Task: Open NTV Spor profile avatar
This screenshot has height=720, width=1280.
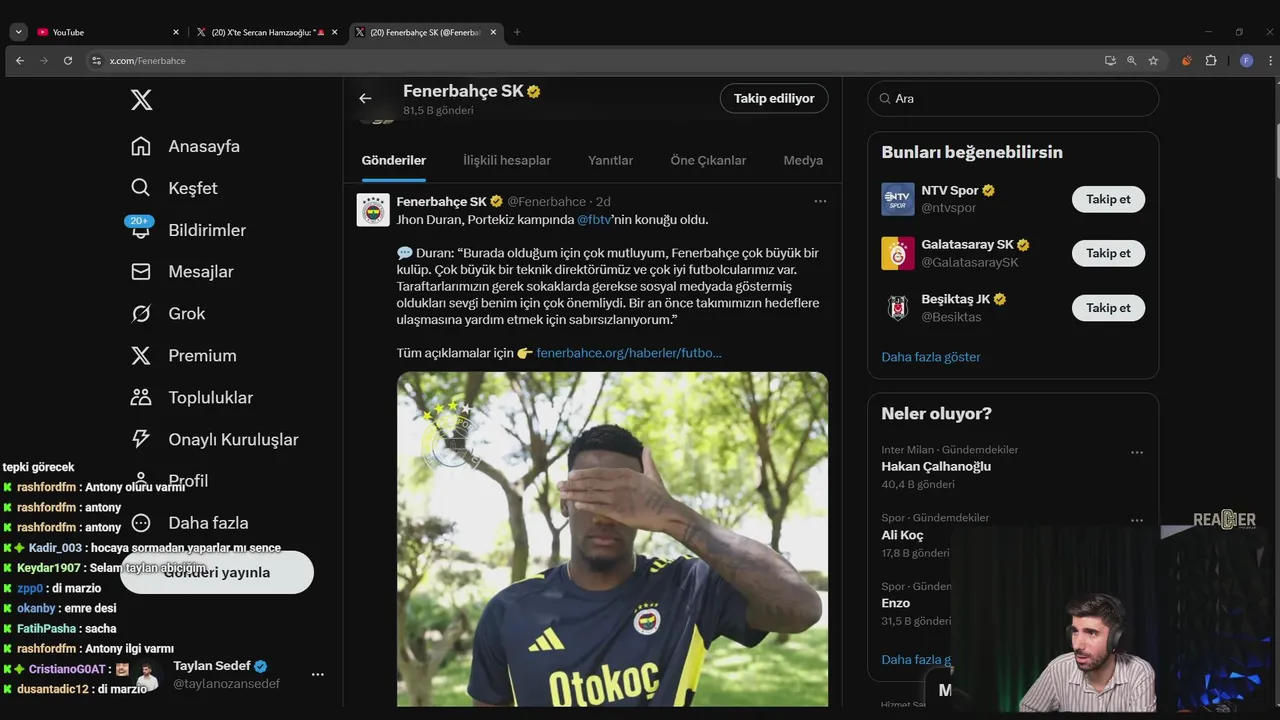Action: [x=898, y=199]
